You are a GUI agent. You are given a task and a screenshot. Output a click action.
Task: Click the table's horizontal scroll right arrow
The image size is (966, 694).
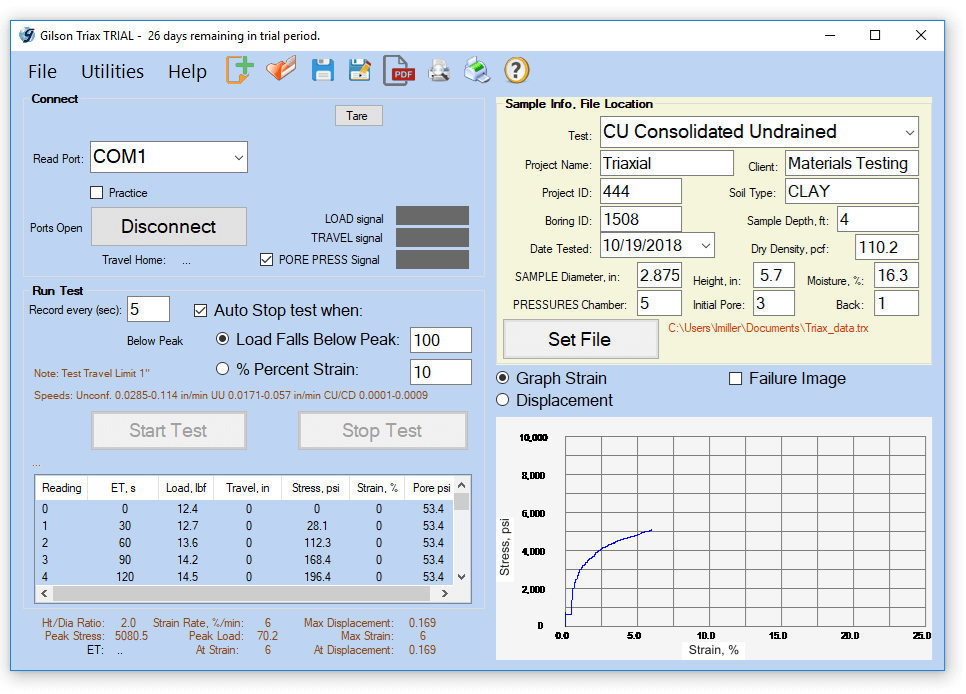click(445, 594)
